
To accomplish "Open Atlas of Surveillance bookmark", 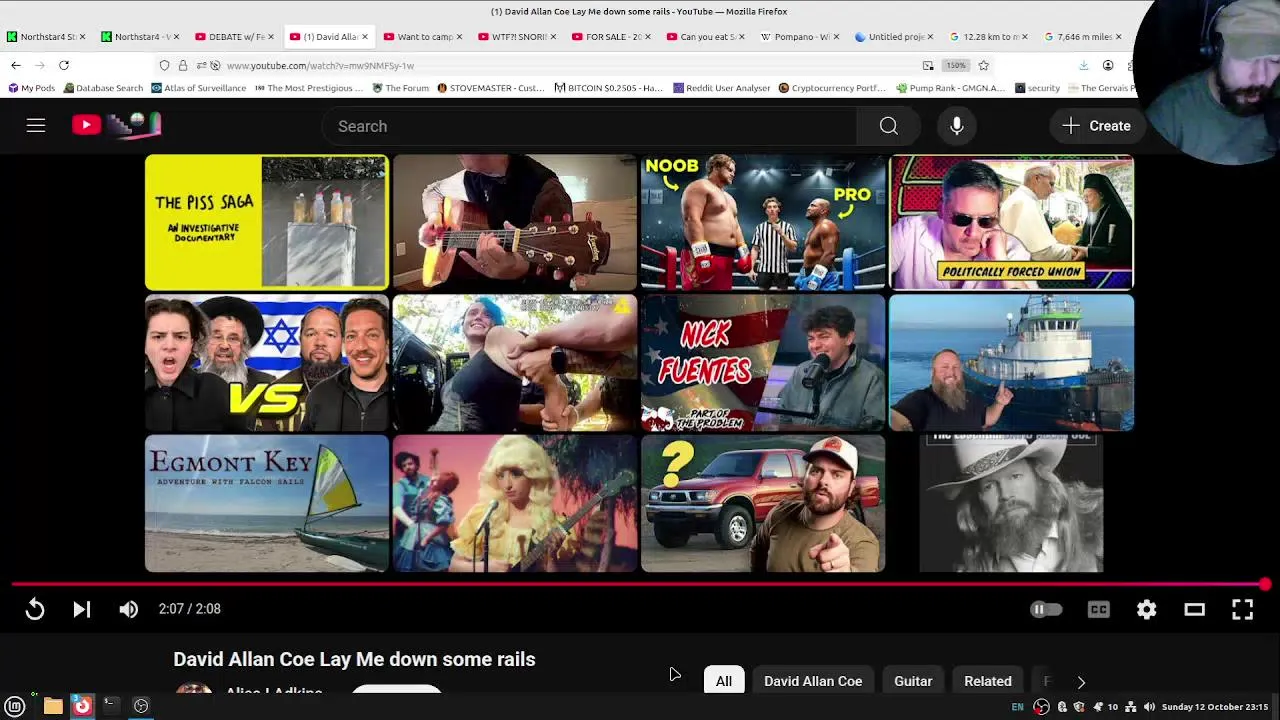I will coord(198,88).
